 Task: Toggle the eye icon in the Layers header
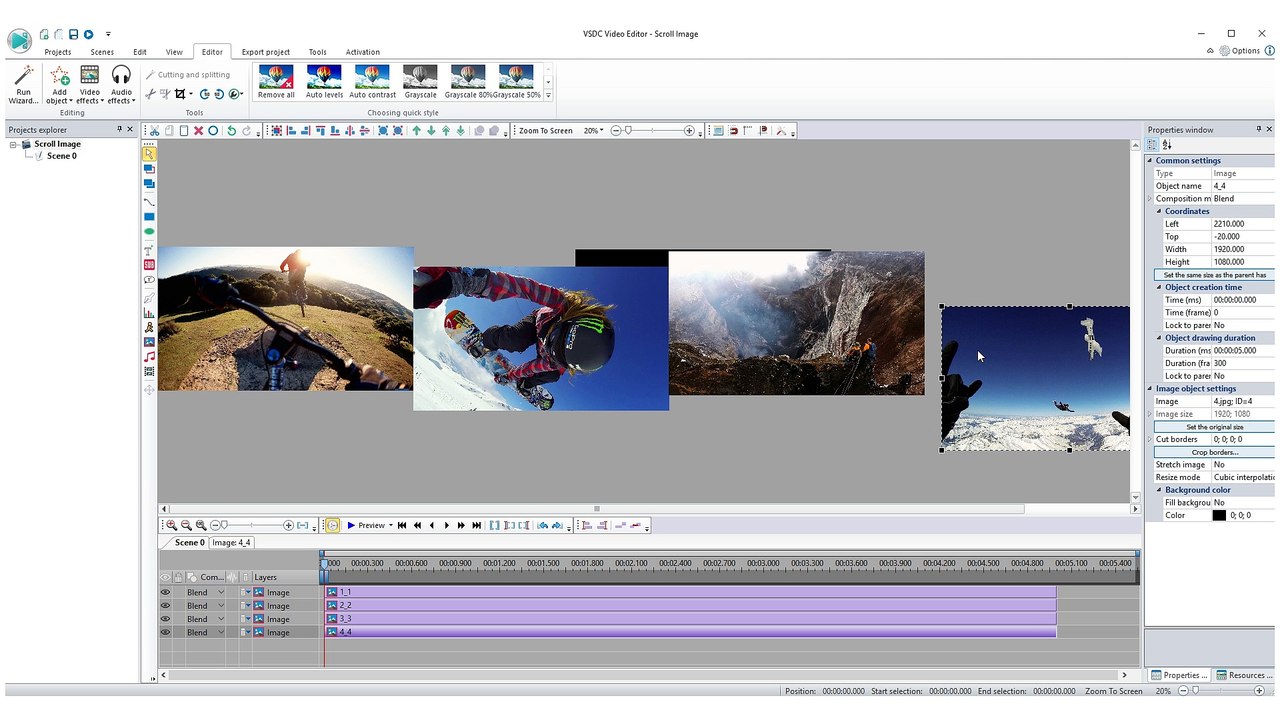(x=166, y=577)
